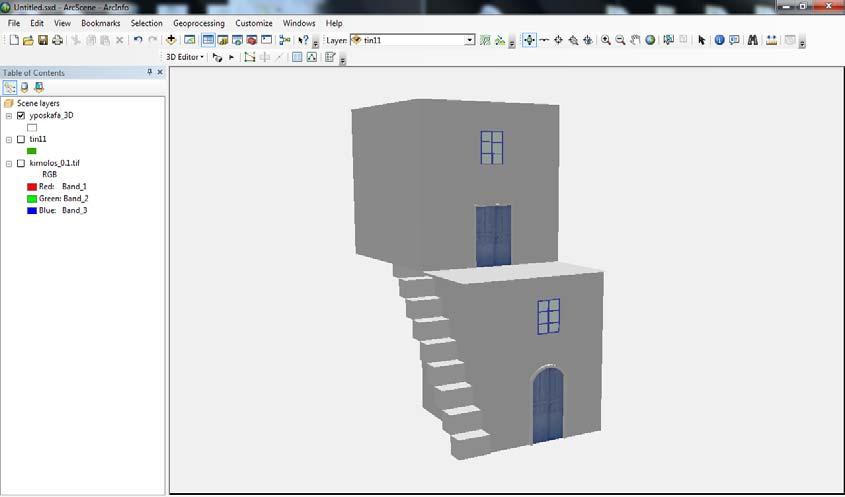The width and height of the screenshot is (845, 497).
Task: Collapse the tin11 layer tree
Action: point(9,140)
